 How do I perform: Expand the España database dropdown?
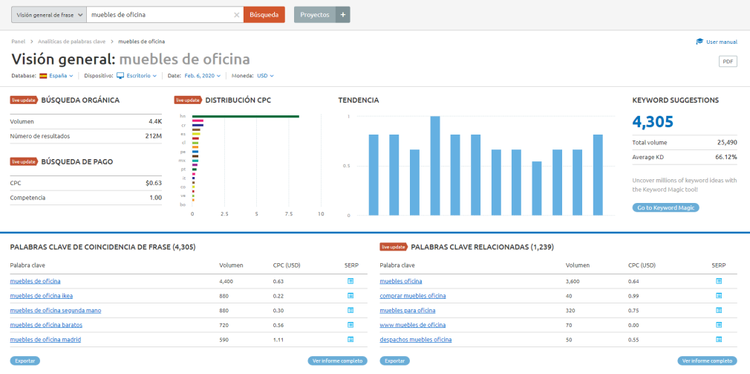point(61,76)
